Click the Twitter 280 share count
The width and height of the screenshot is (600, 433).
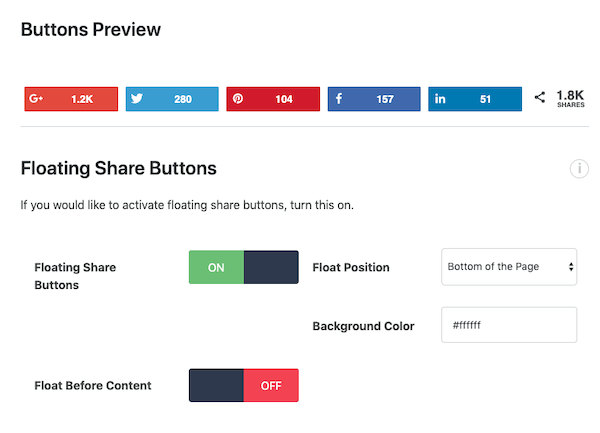(183, 99)
